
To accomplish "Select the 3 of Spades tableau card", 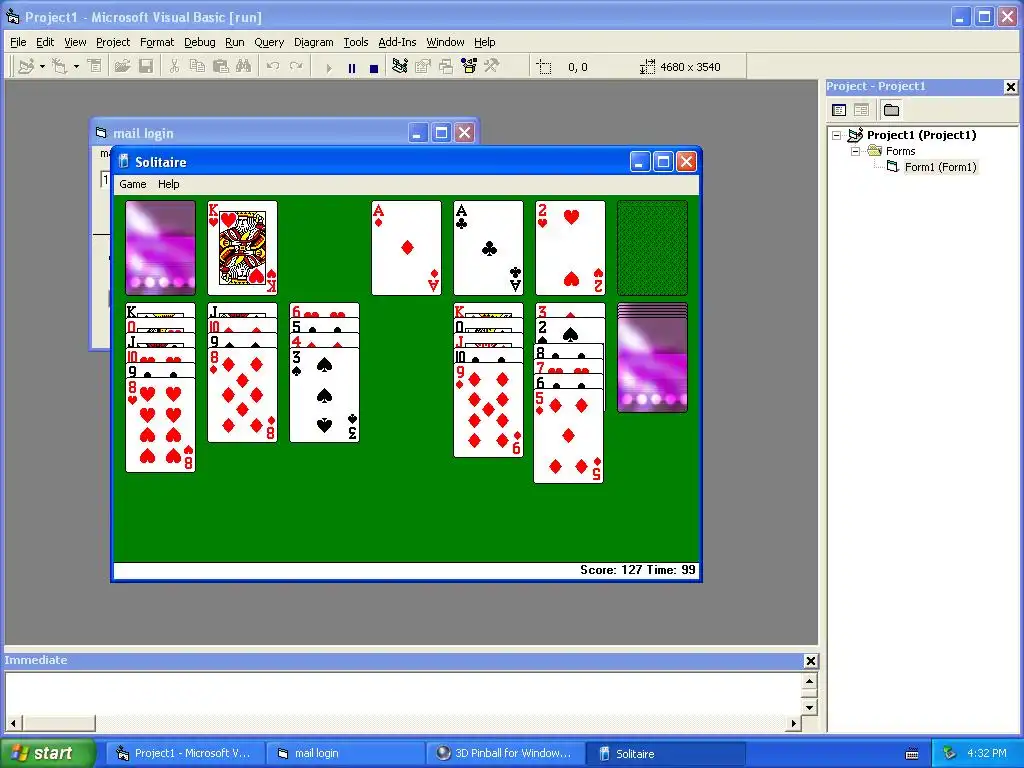I will pyautogui.click(x=325, y=395).
